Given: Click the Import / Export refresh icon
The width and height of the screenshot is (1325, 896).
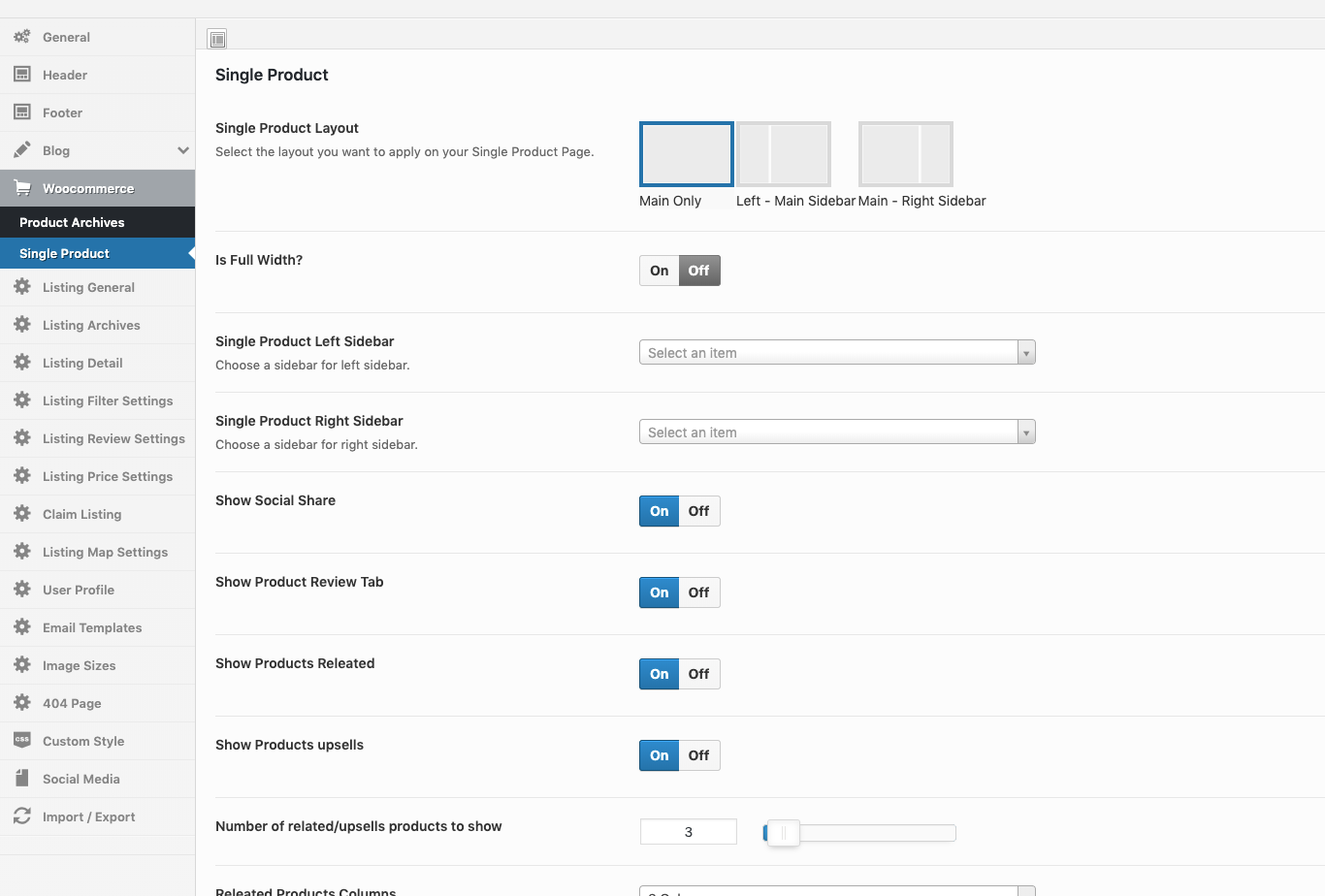Looking at the screenshot, I should pyautogui.click(x=21, y=816).
